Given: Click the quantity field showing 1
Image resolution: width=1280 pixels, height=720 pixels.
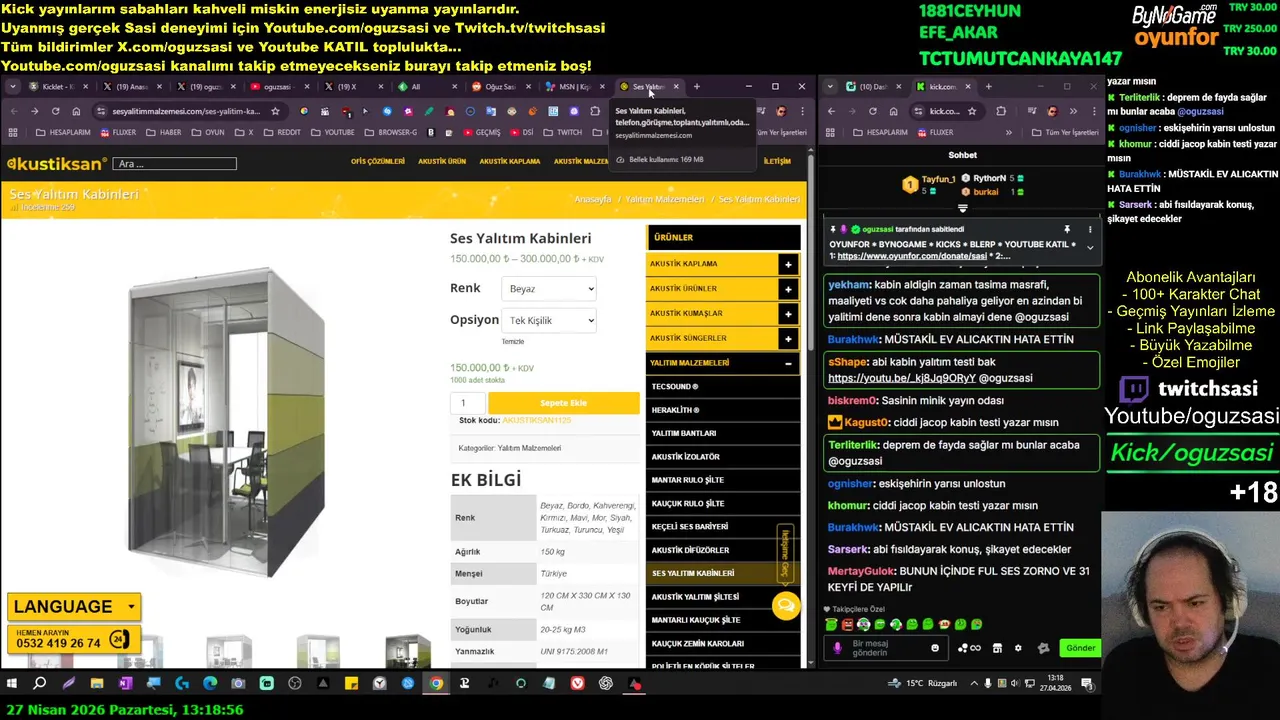Looking at the screenshot, I should click(468, 403).
